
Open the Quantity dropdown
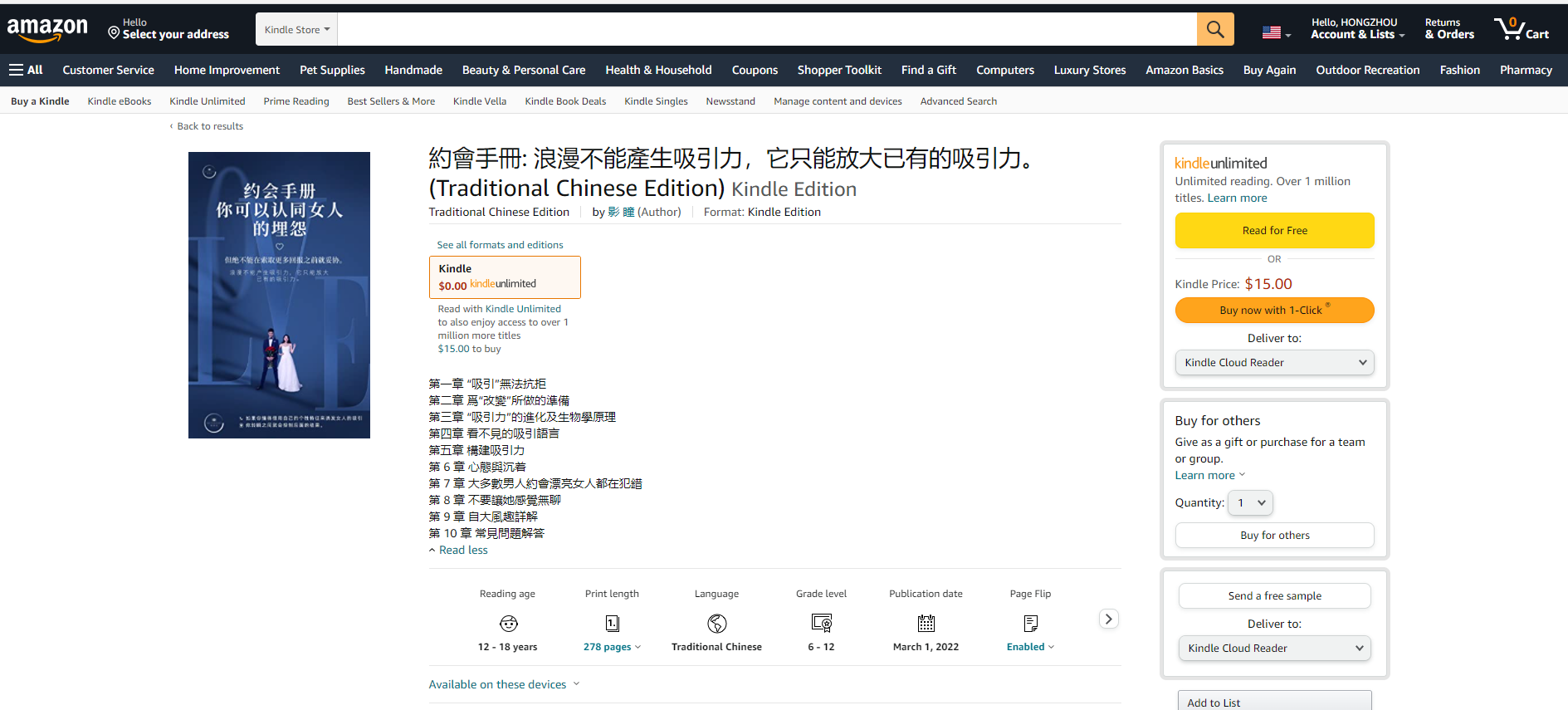(x=1250, y=502)
